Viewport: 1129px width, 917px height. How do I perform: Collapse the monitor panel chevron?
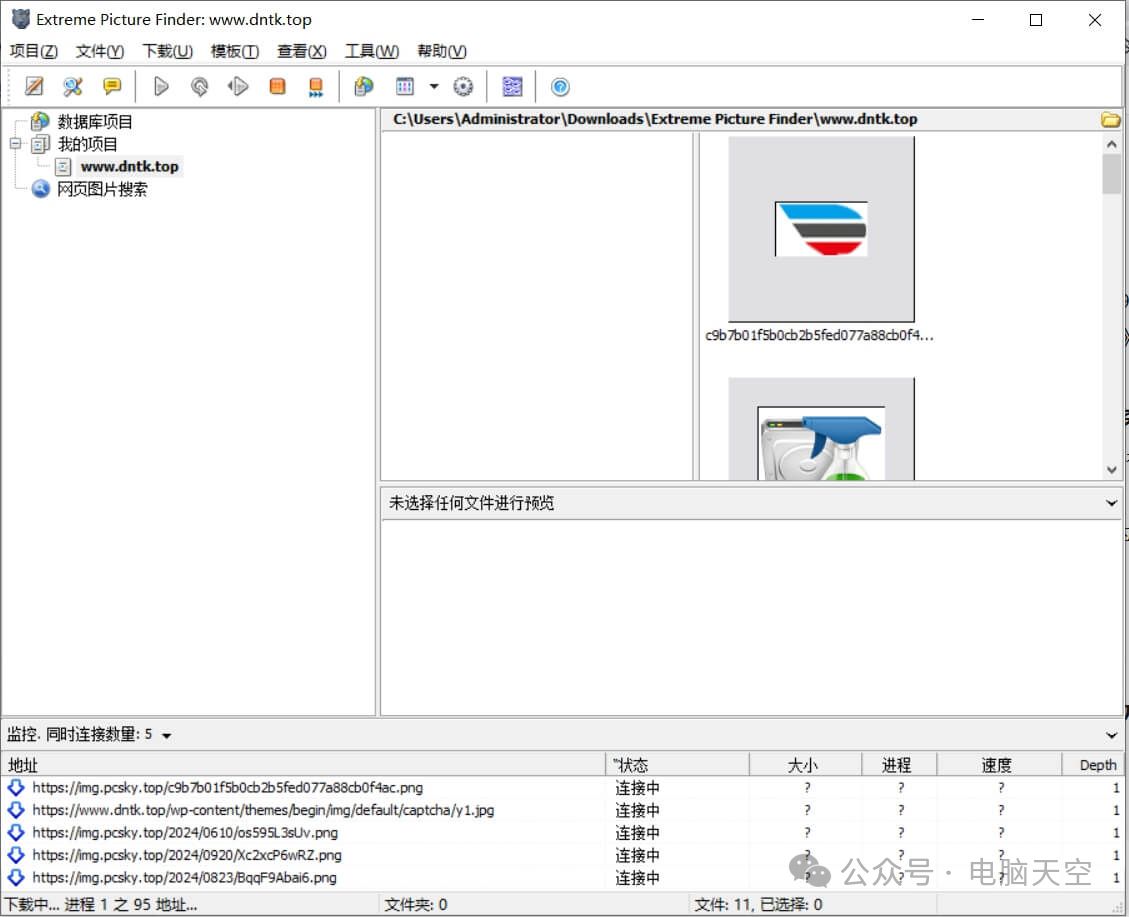click(1111, 735)
